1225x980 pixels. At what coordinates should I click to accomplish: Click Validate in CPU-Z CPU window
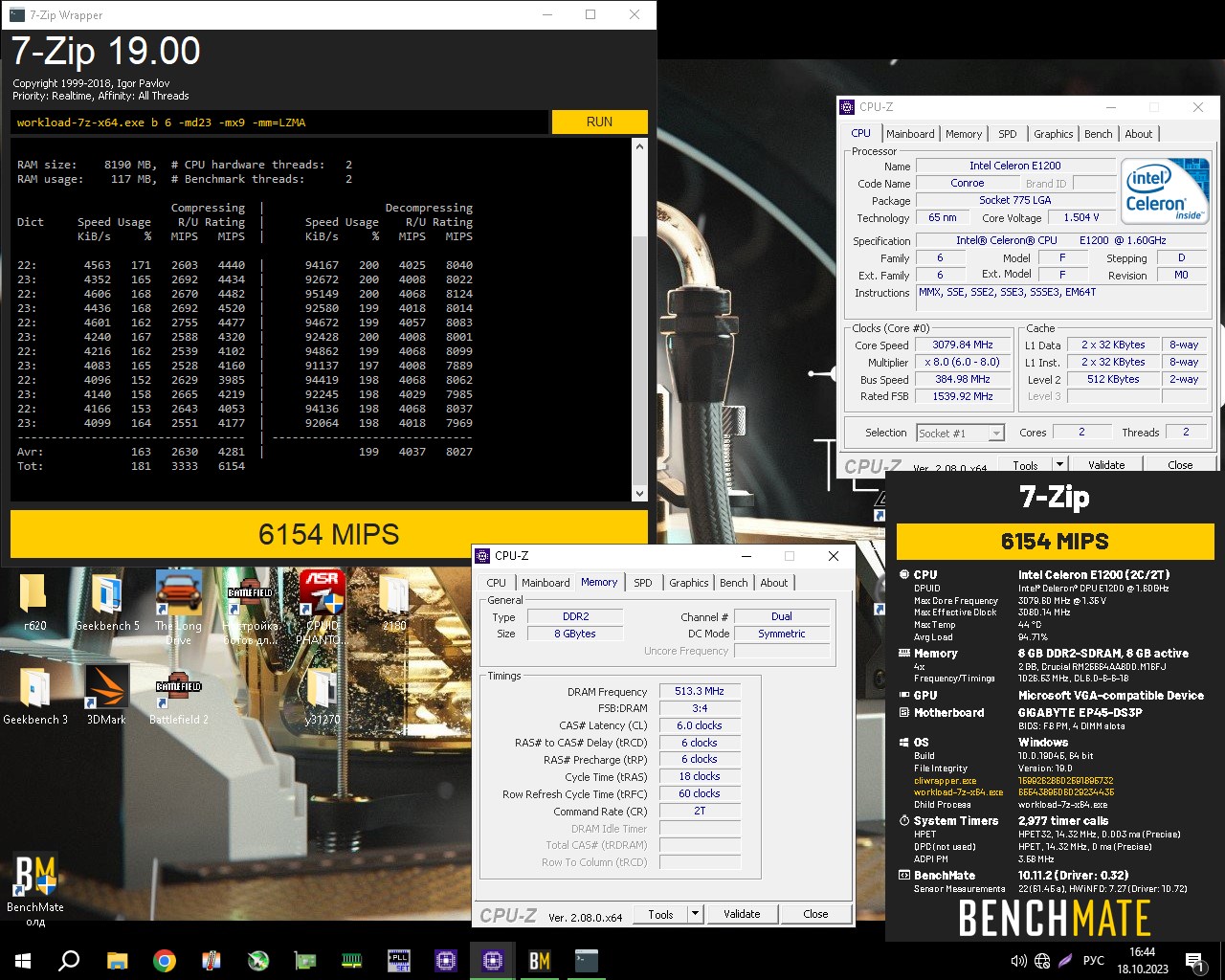click(x=1106, y=464)
